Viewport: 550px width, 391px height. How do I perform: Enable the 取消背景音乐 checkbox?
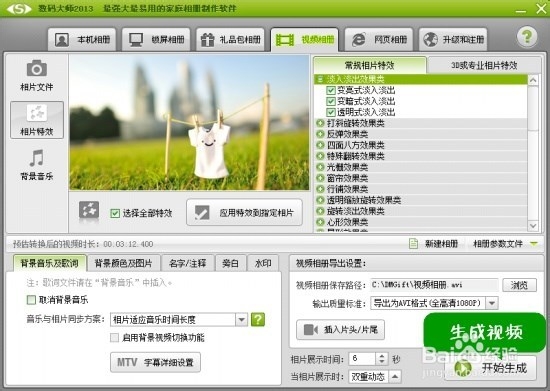[x=31, y=300]
